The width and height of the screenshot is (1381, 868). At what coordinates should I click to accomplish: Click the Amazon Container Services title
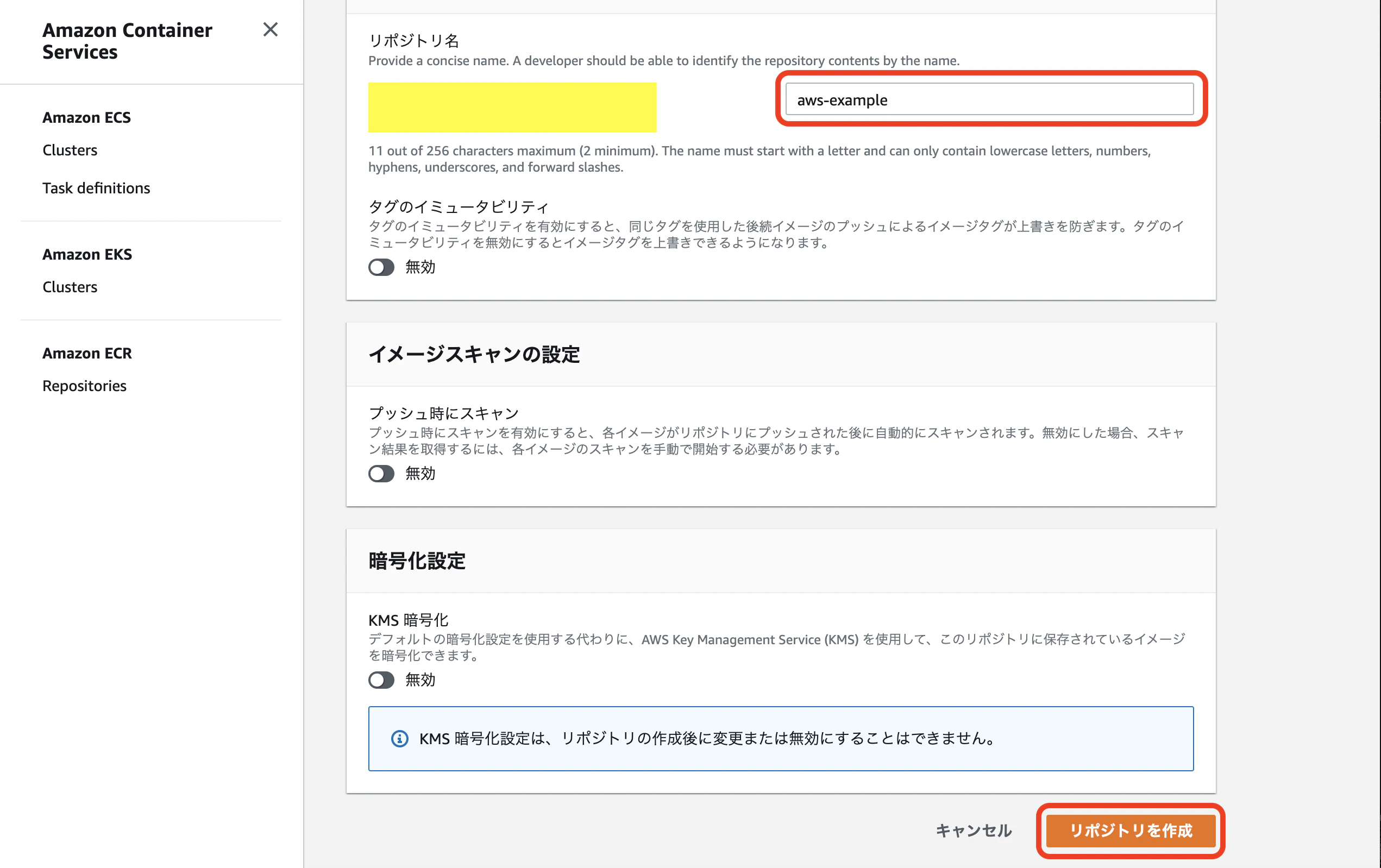coord(127,41)
